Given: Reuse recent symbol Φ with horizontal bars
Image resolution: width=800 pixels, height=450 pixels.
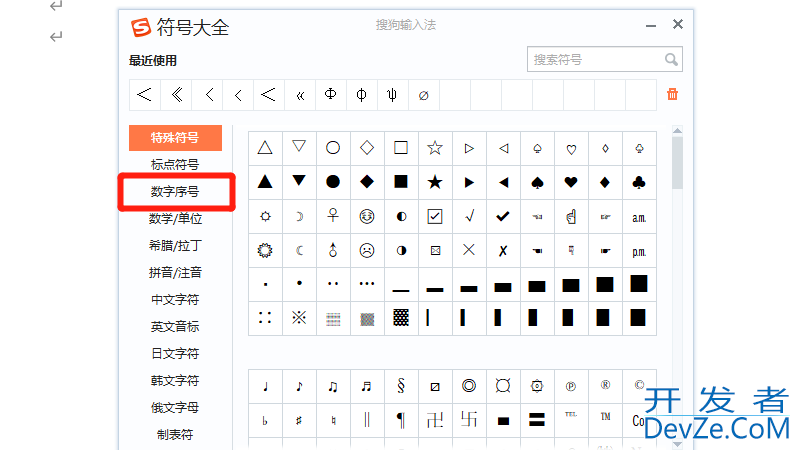Looking at the screenshot, I should click(331, 94).
